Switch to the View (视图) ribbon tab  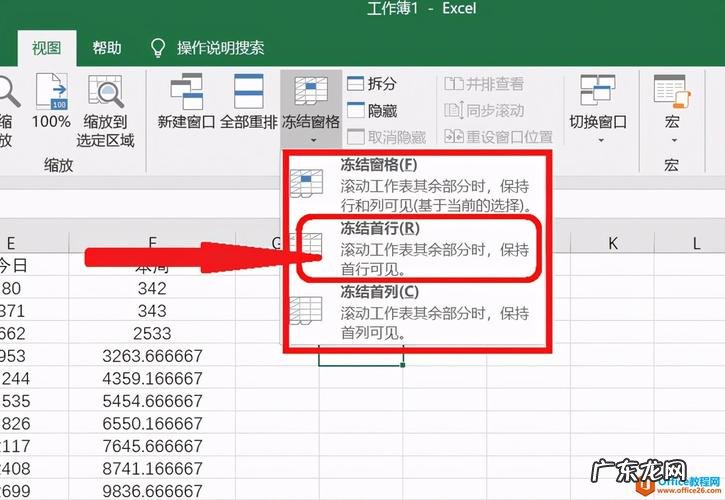46,47
